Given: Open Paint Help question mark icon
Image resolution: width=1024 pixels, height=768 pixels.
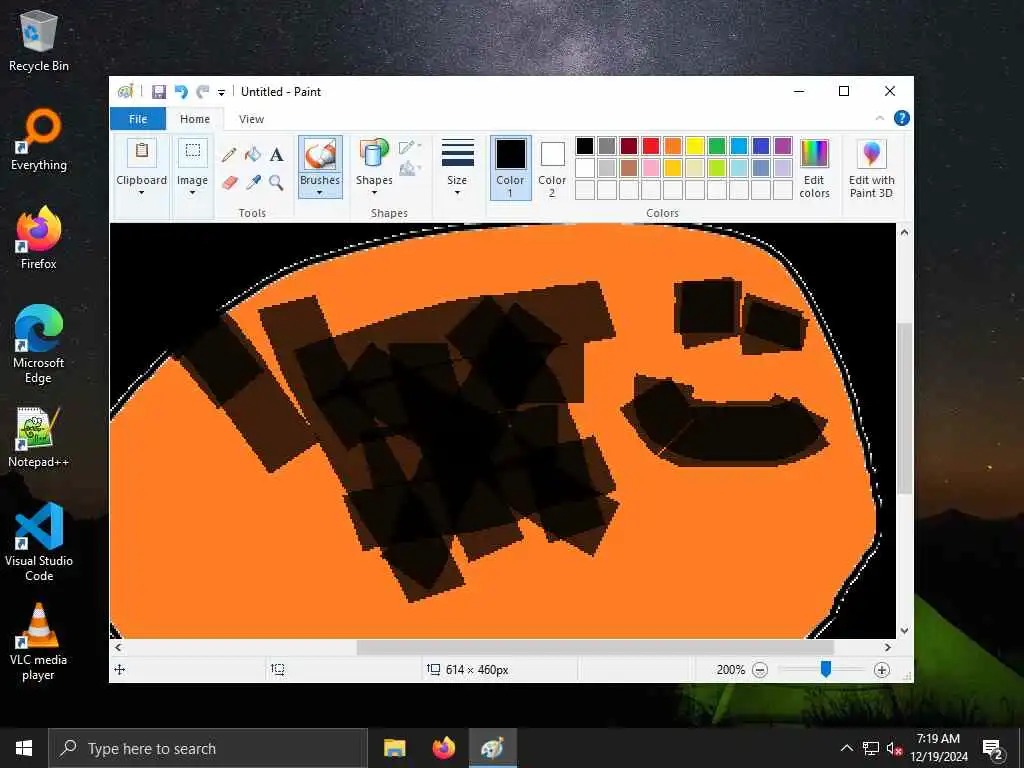Looking at the screenshot, I should 902,118.
